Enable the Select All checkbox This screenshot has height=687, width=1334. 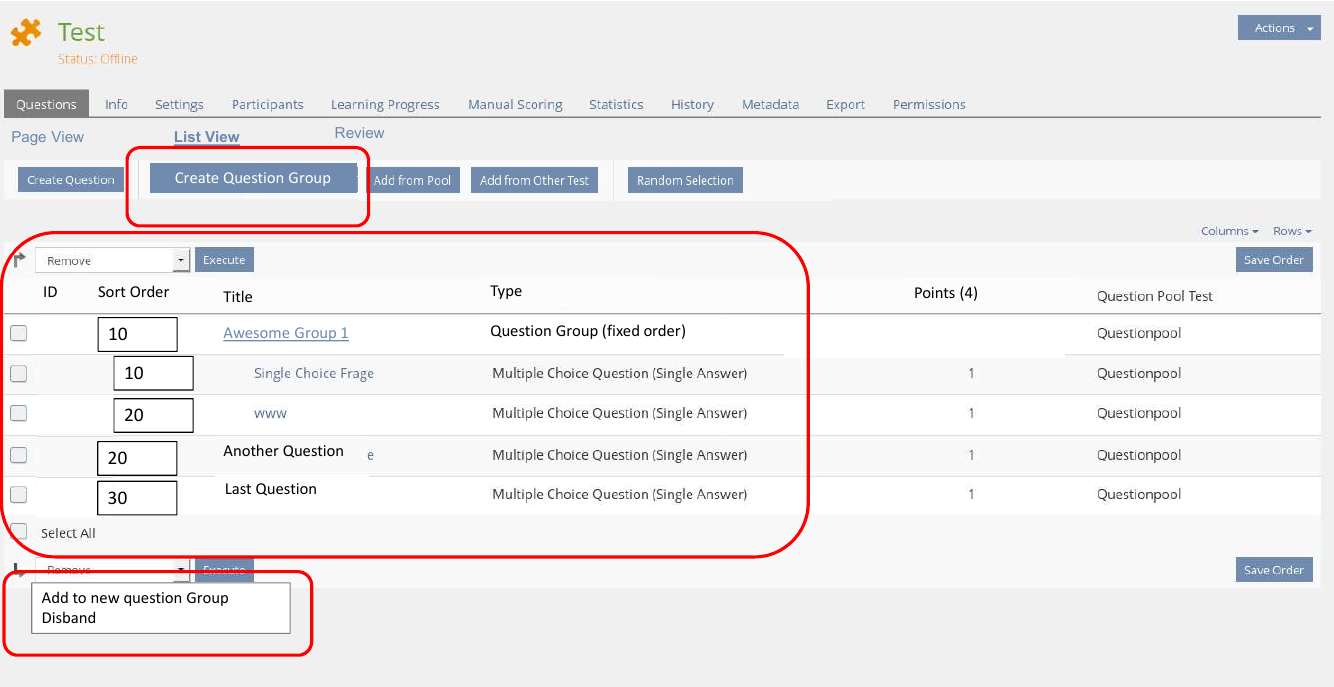(18, 532)
